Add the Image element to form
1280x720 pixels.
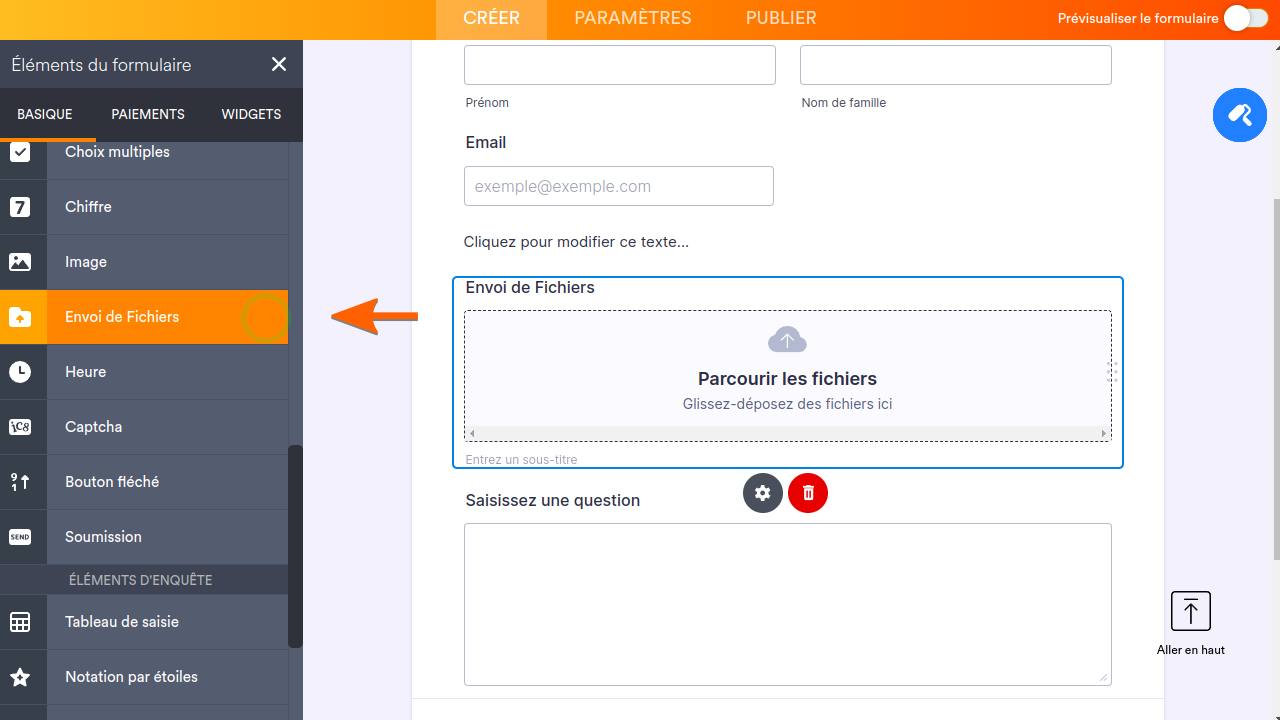point(144,262)
